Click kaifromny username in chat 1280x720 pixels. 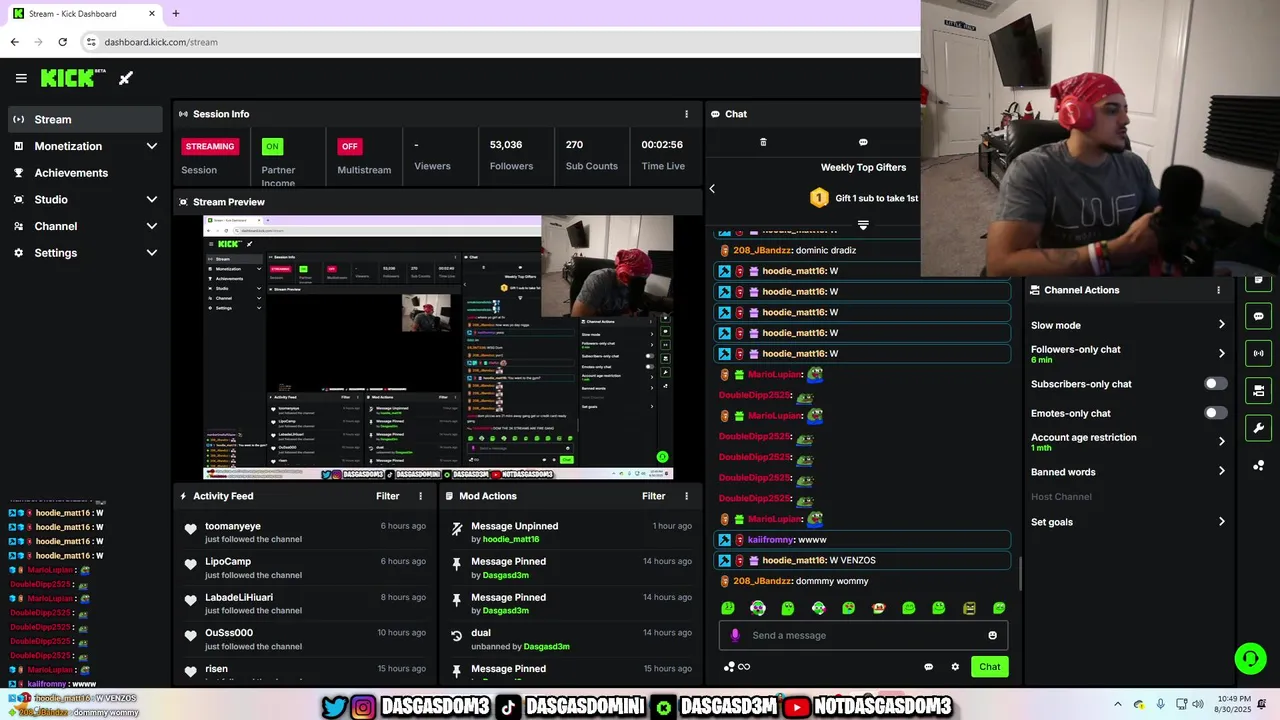(x=770, y=540)
